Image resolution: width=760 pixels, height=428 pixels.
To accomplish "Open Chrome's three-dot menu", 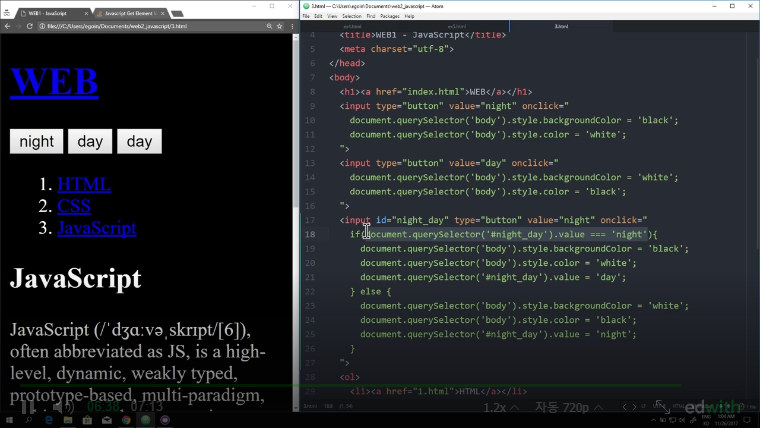I will (x=292, y=26).
